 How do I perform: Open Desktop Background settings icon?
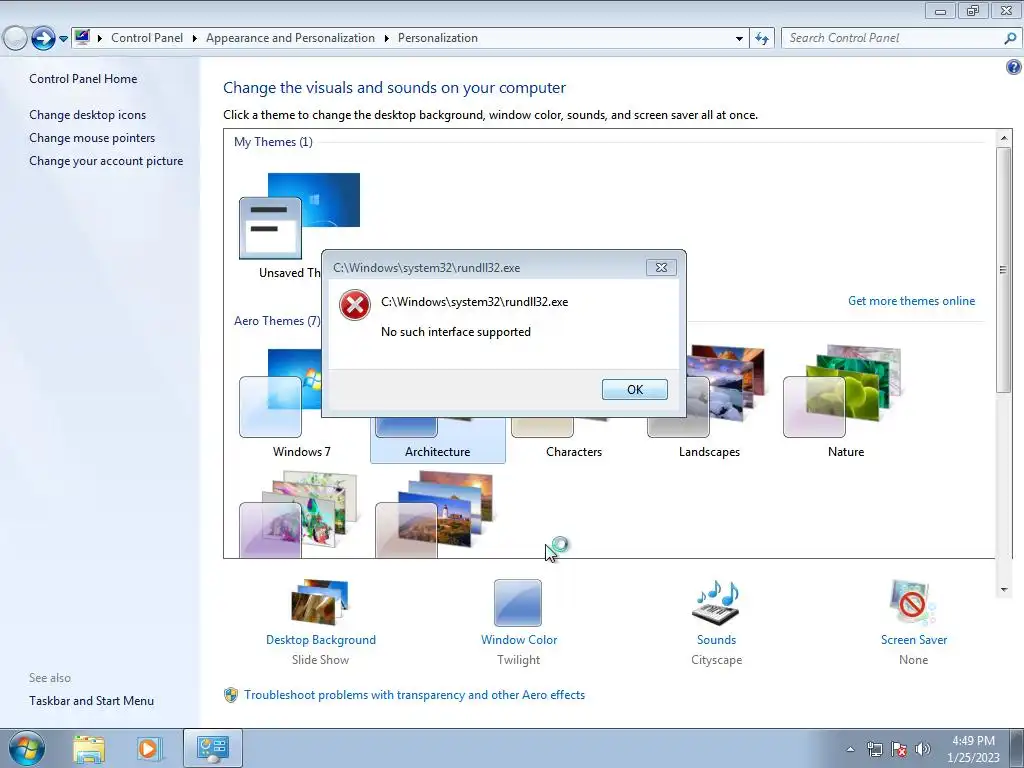320,602
